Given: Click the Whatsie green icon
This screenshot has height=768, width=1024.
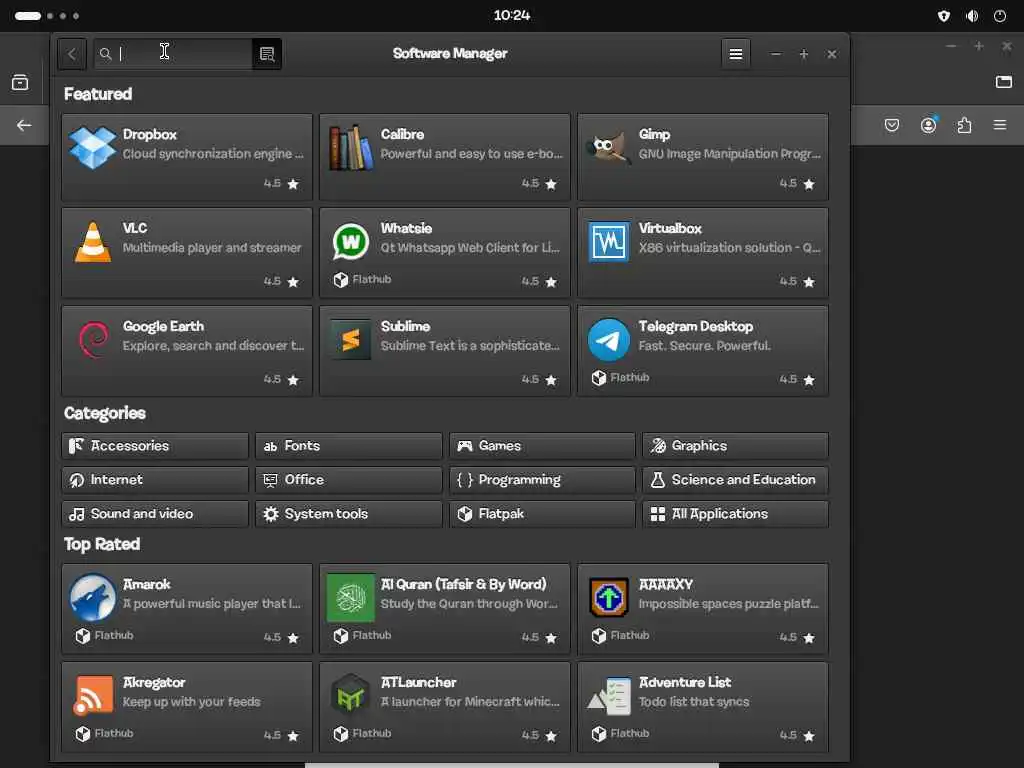Looking at the screenshot, I should click(x=351, y=242).
